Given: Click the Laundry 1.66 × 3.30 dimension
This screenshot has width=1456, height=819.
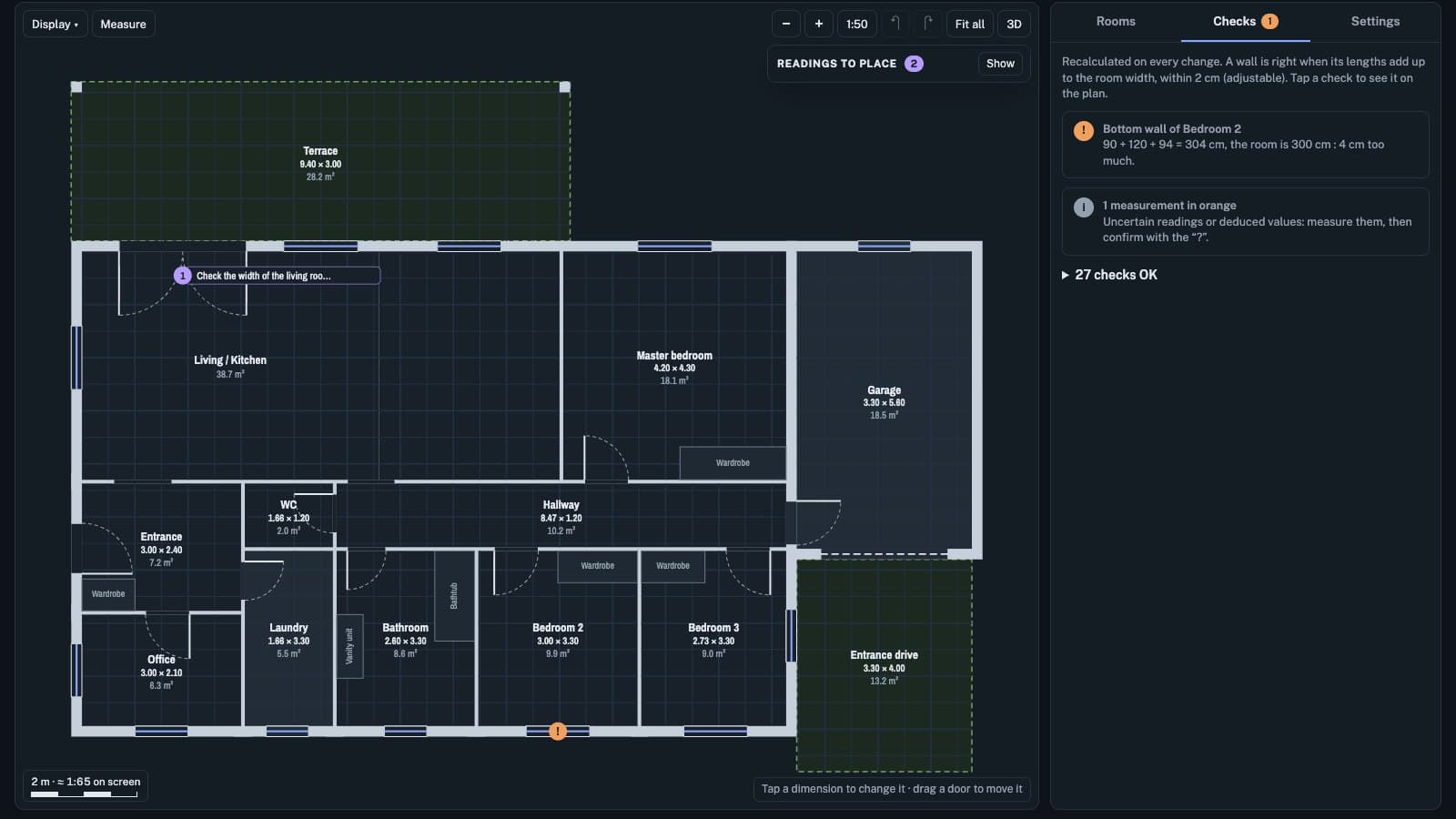Looking at the screenshot, I should [x=288, y=641].
